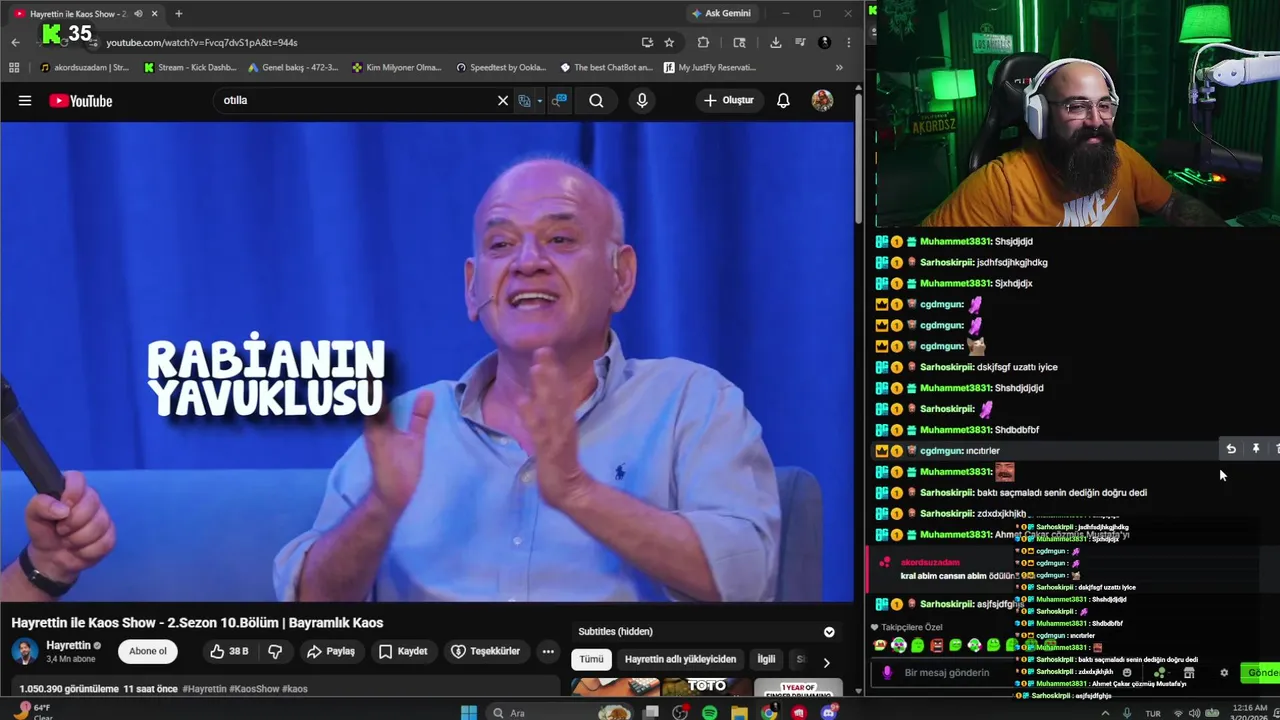Open the Oluştur create menu

(729, 100)
